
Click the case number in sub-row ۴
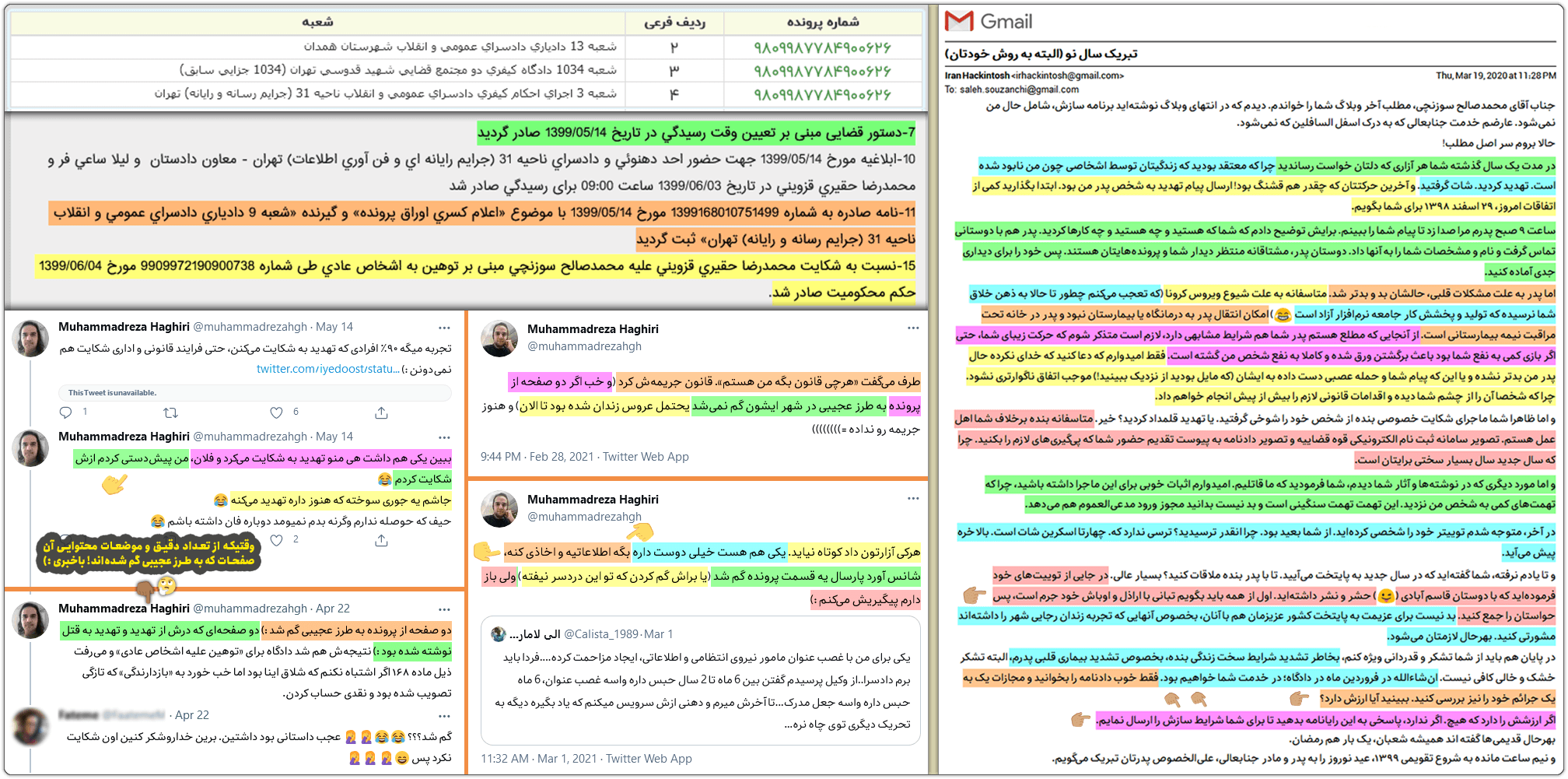click(822, 94)
